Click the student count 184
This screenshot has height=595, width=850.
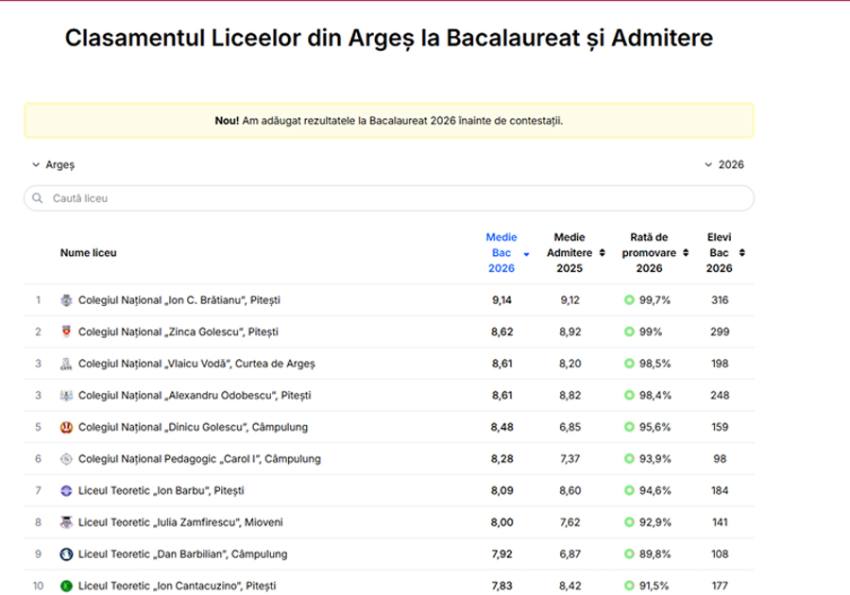pyautogui.click(x=720, y=491)
